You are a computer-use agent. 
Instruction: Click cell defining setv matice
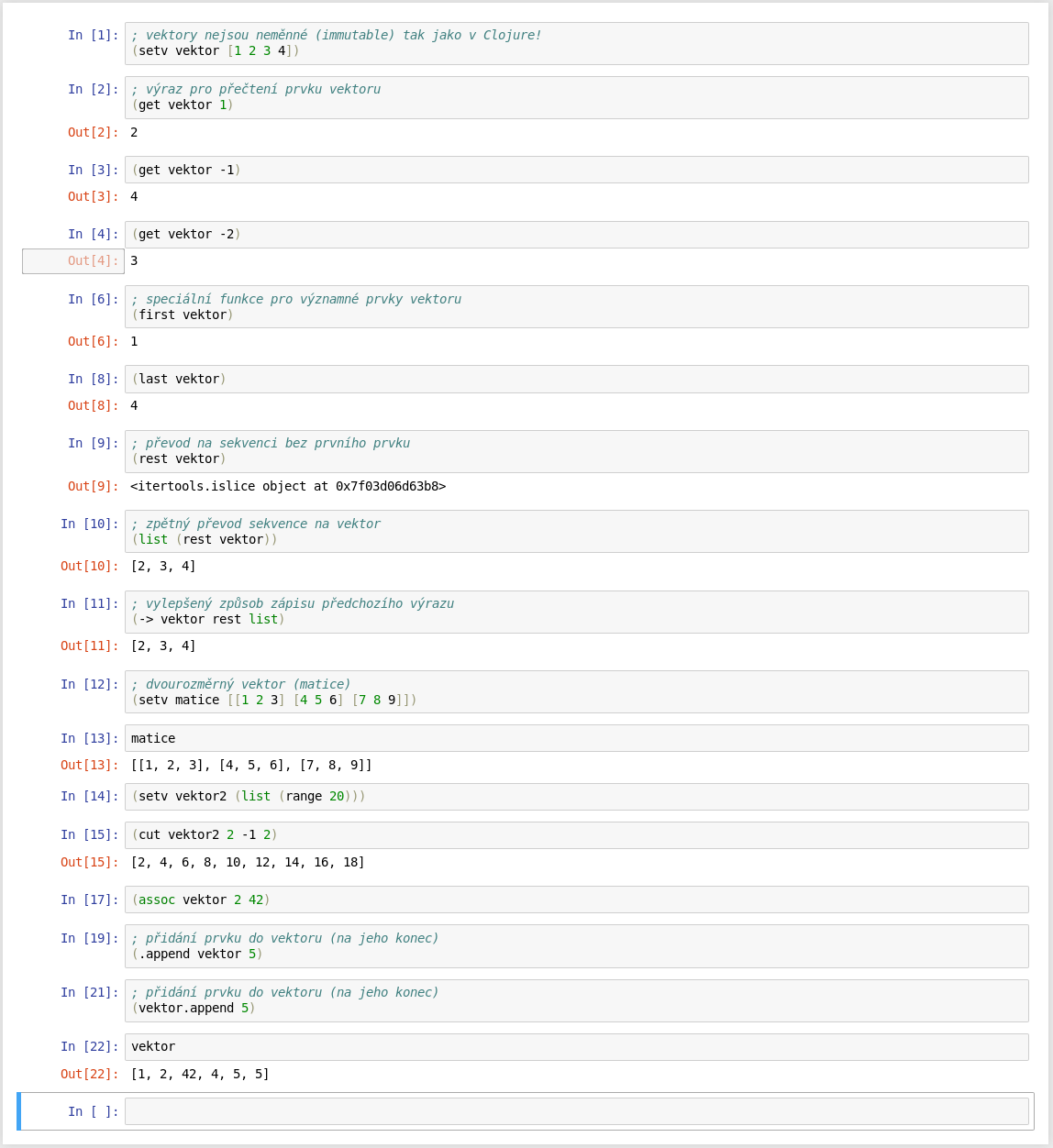(x=576, y=691)
